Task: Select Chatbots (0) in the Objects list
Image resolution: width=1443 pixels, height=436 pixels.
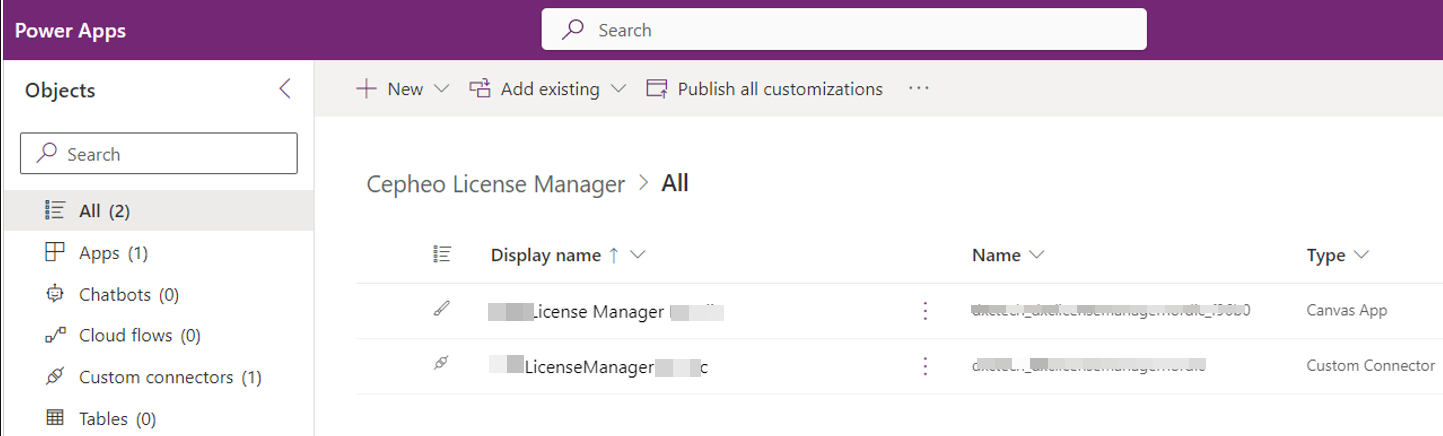Action: [157, 294]
